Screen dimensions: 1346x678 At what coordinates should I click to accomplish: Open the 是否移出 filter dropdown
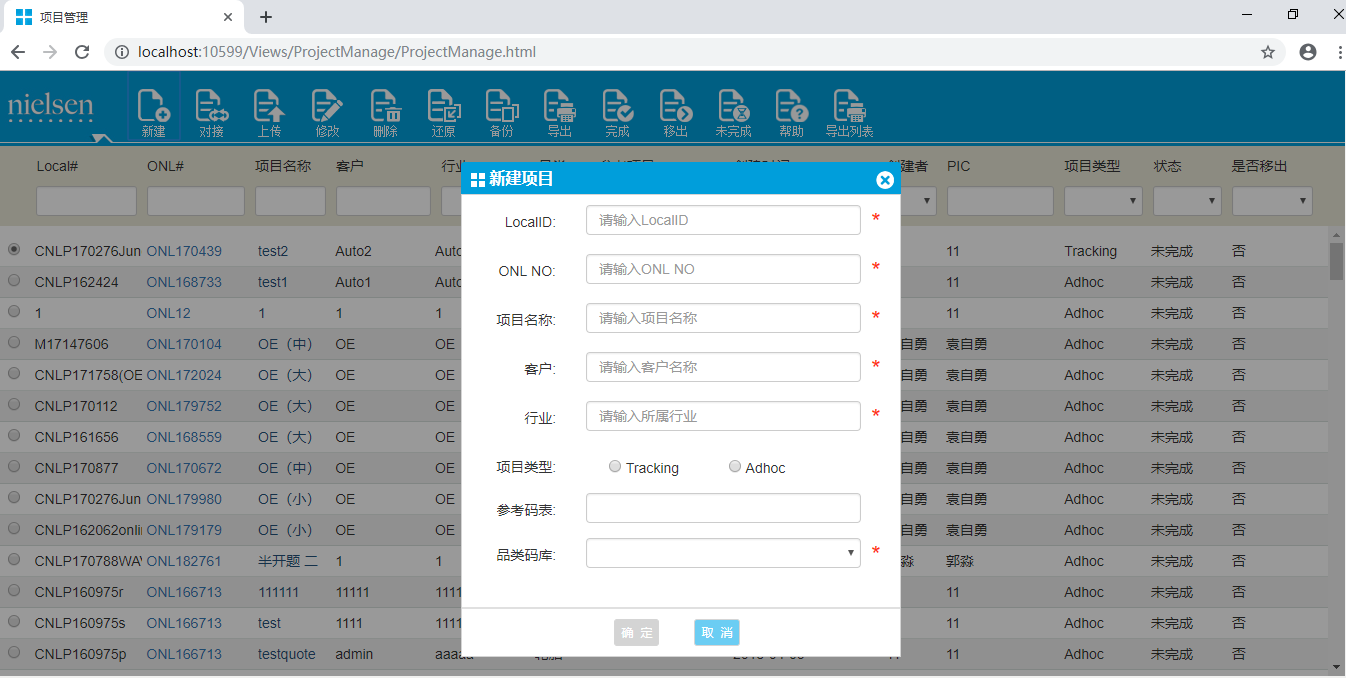1271,201
